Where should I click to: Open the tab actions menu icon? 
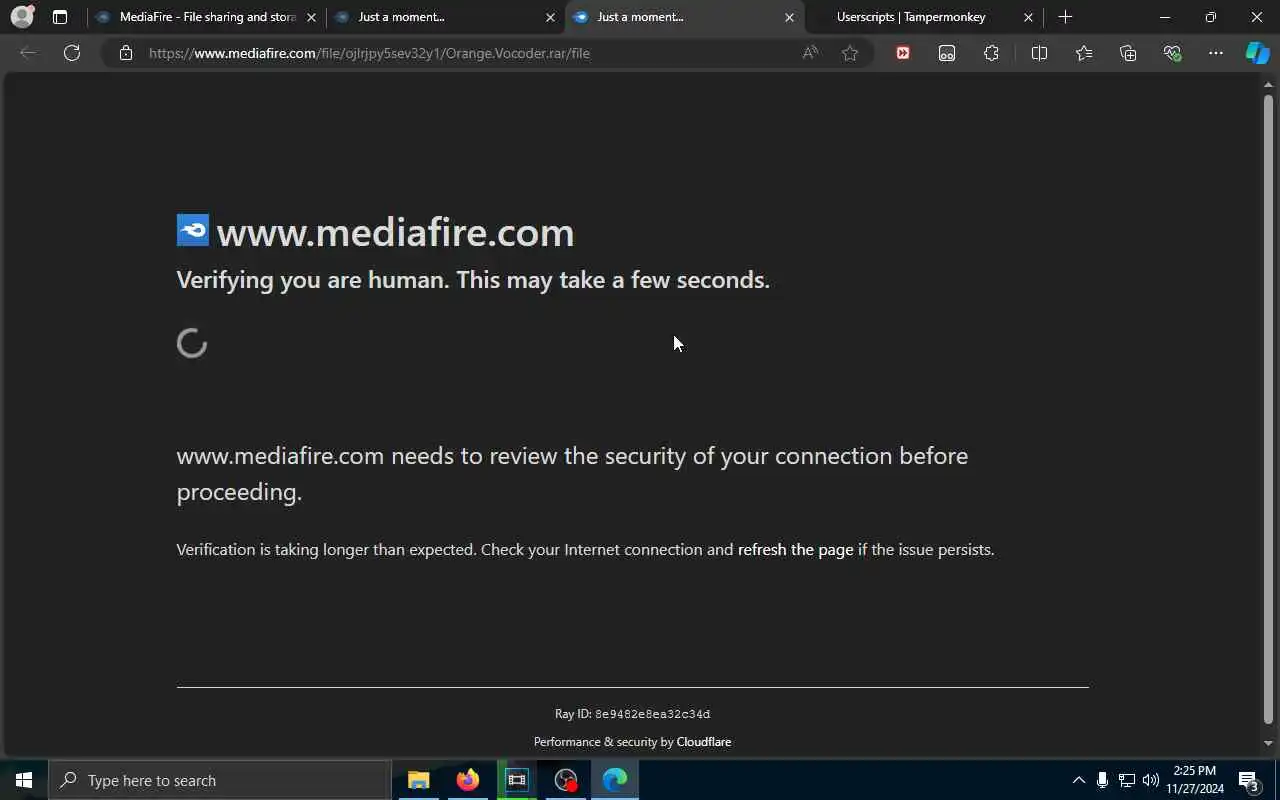coord(60,17)
